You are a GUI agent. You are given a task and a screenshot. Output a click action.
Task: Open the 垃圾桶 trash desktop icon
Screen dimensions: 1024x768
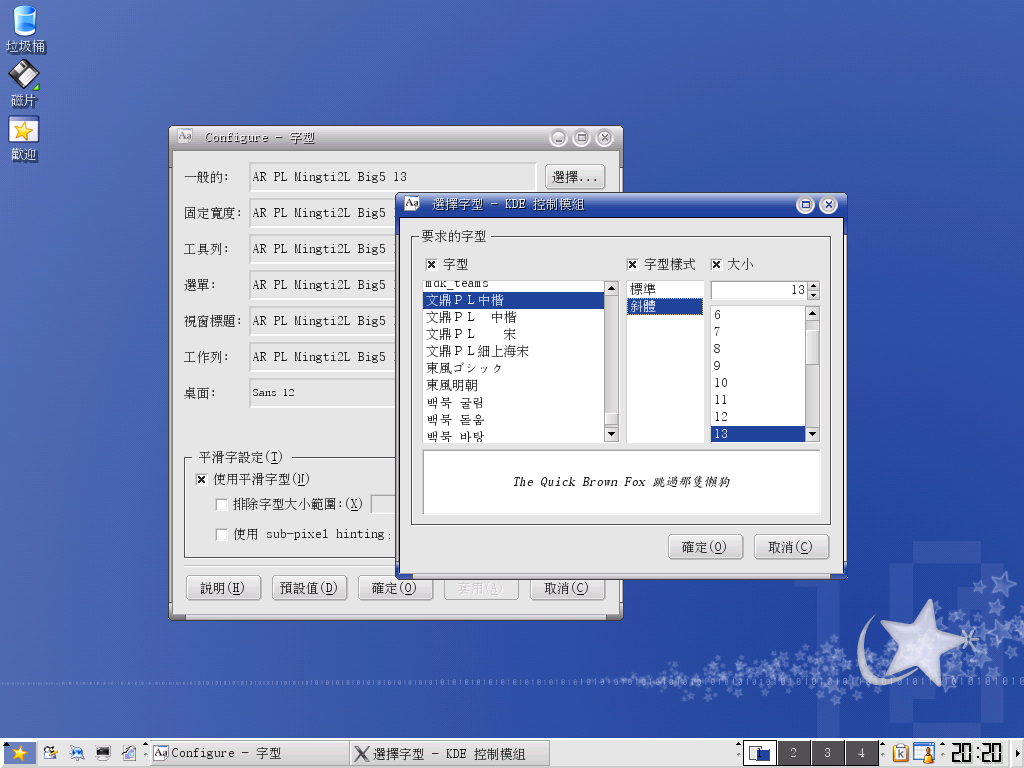tap(25, 28)
